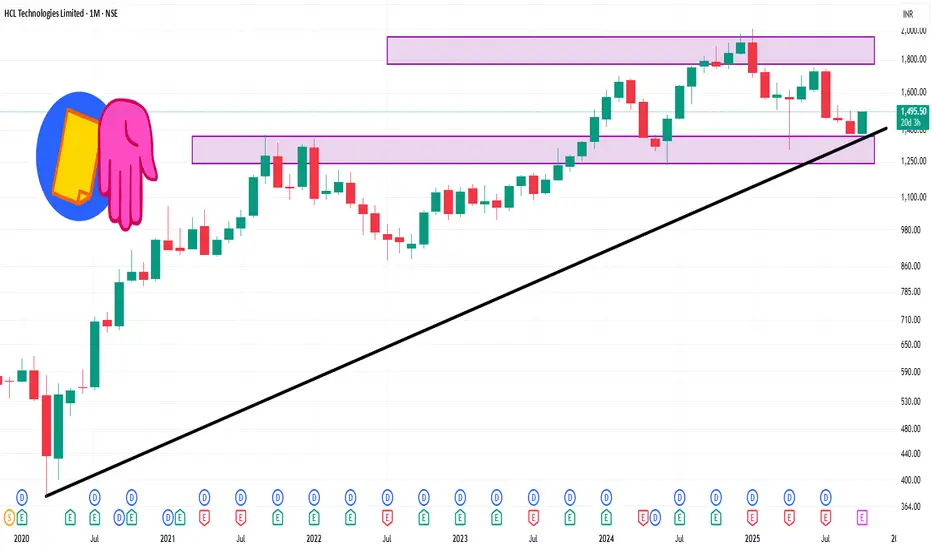Click the 2023 year label
This screenshot has width=932, height=550.
pos(459,538)
